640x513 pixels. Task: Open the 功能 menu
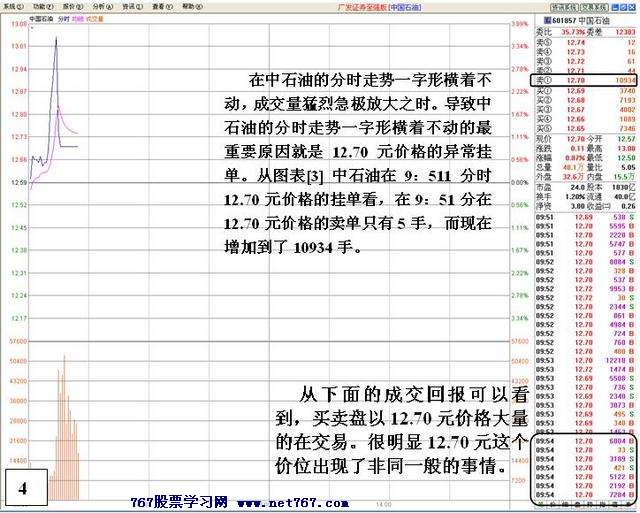pos(43,7)
